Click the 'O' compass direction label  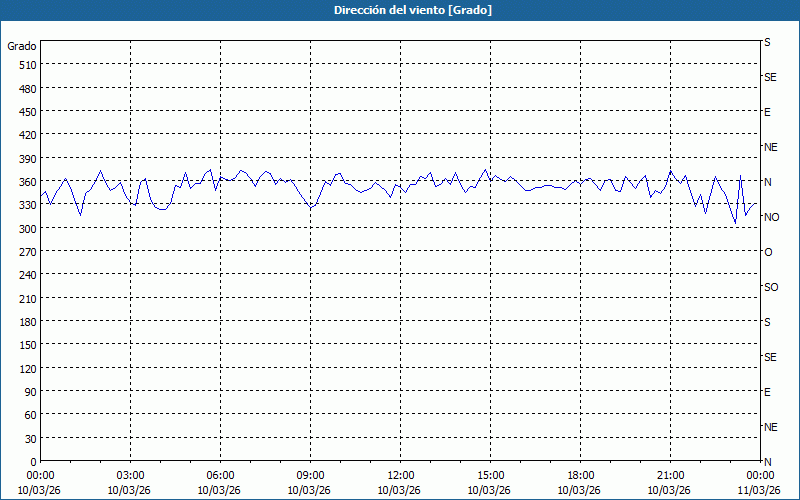(x=768, y=252)
